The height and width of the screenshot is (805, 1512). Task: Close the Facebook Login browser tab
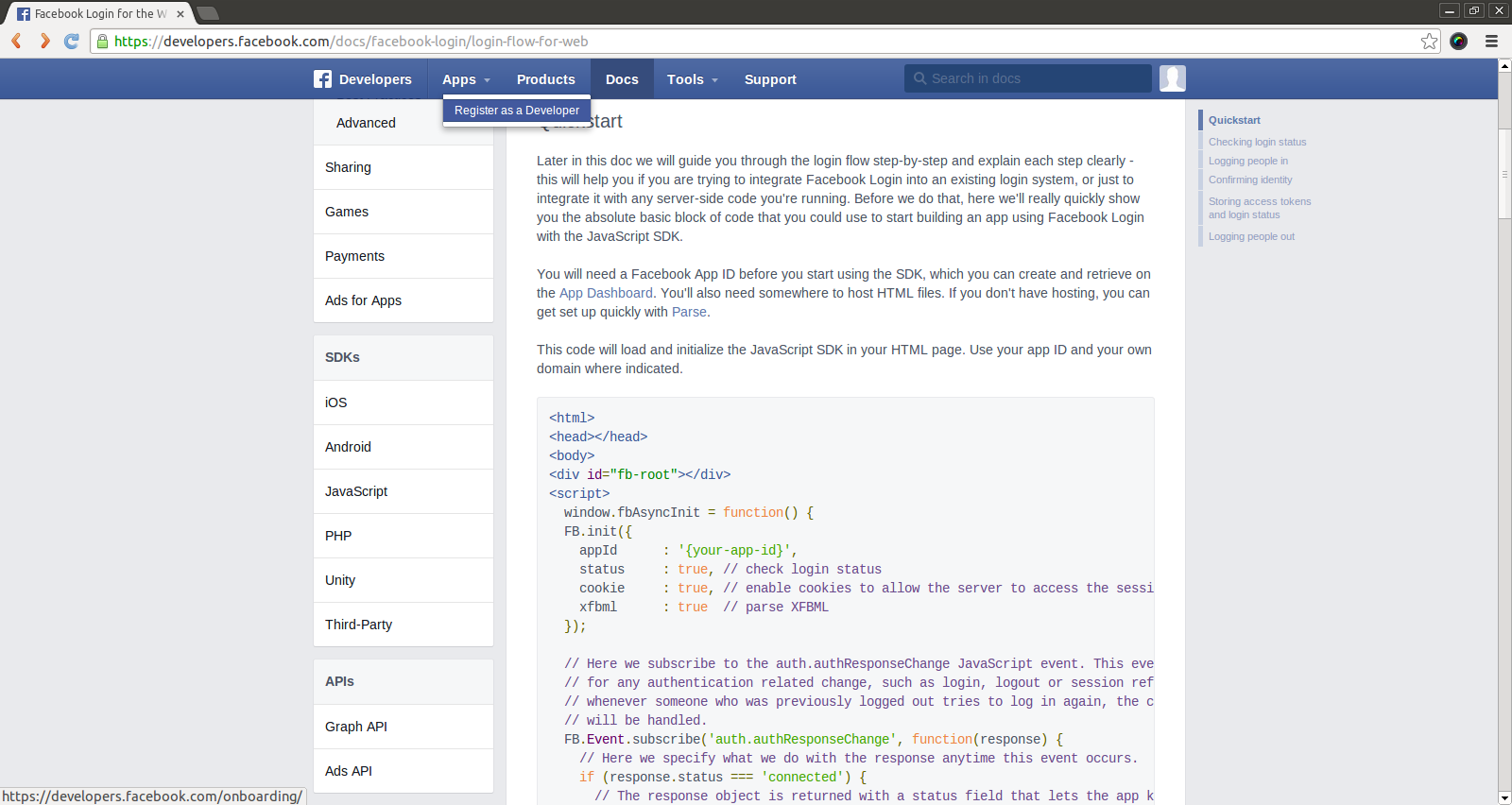tap(180, 14)
